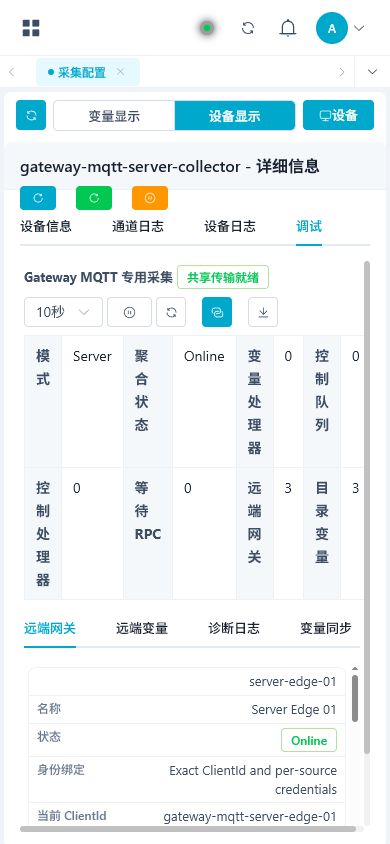This screenshot has height=844, width=390.
Task: Click the 共享传输就绪 status tag
Action: click(223, 278)
